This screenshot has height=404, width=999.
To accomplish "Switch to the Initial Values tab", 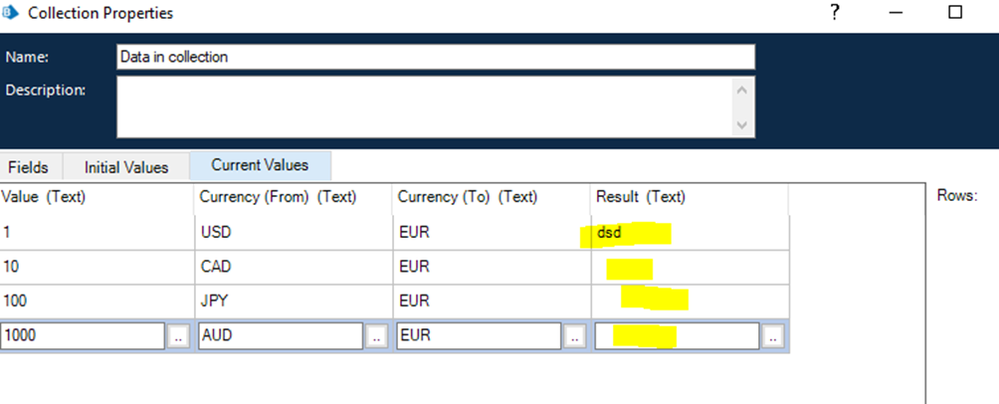I will click(125, 167).
